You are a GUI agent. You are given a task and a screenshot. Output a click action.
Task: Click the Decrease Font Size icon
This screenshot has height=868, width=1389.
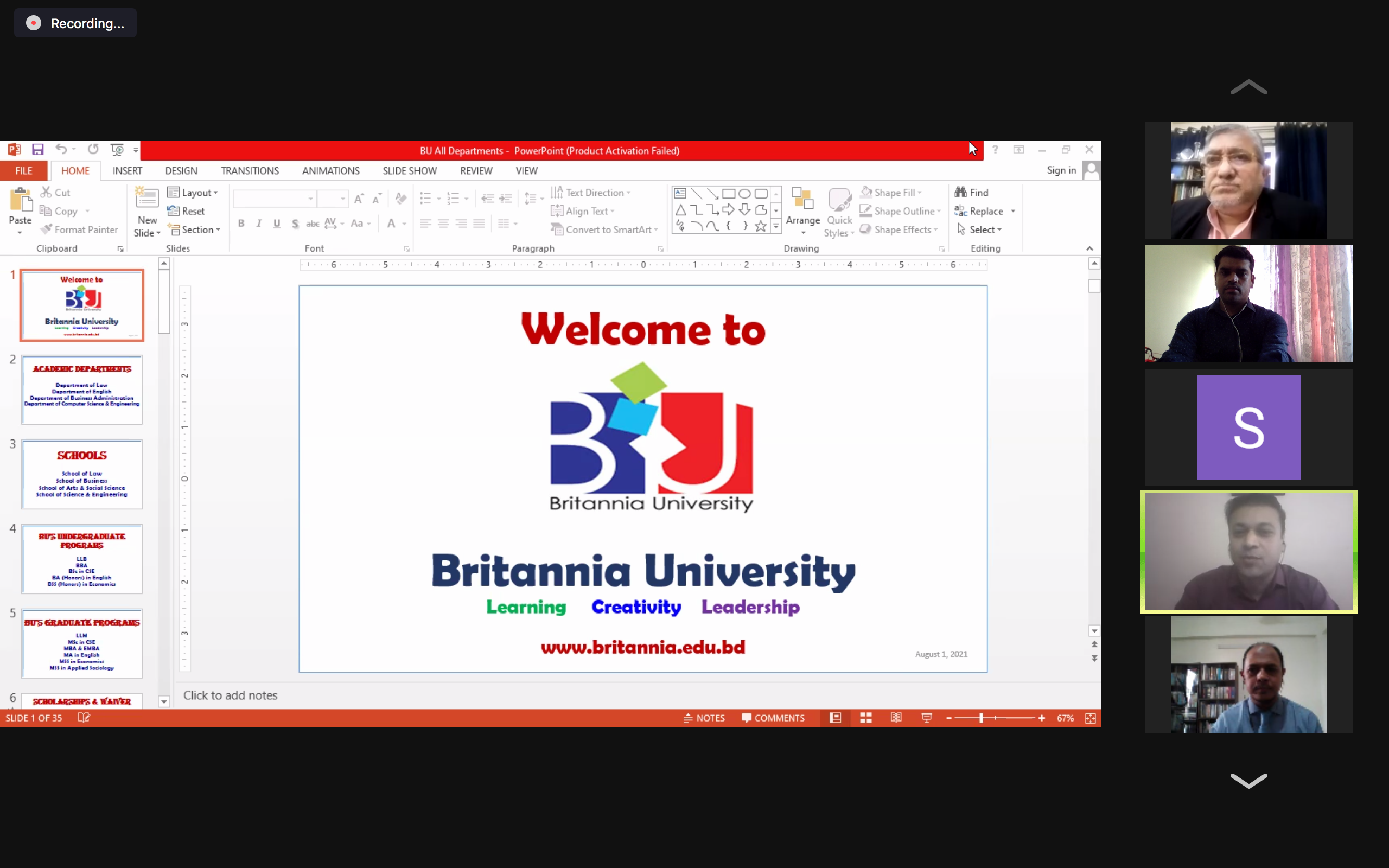(377, 199)
